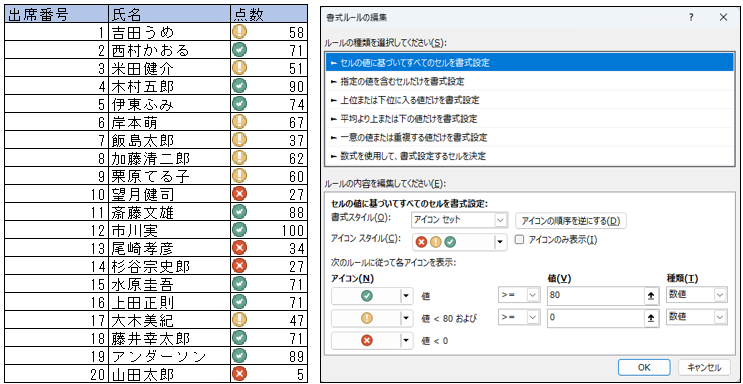
Task: Click the green check icon beside アンダーソン
Action: coord(240,356)
